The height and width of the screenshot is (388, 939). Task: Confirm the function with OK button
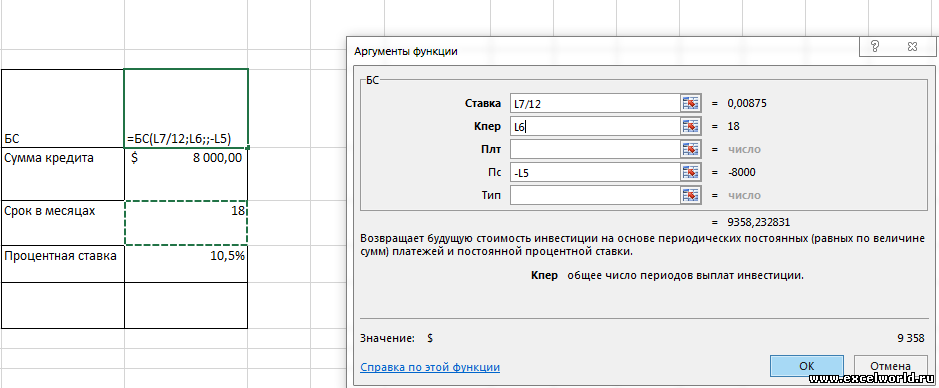pyautogui.click(x=807, y=366)
